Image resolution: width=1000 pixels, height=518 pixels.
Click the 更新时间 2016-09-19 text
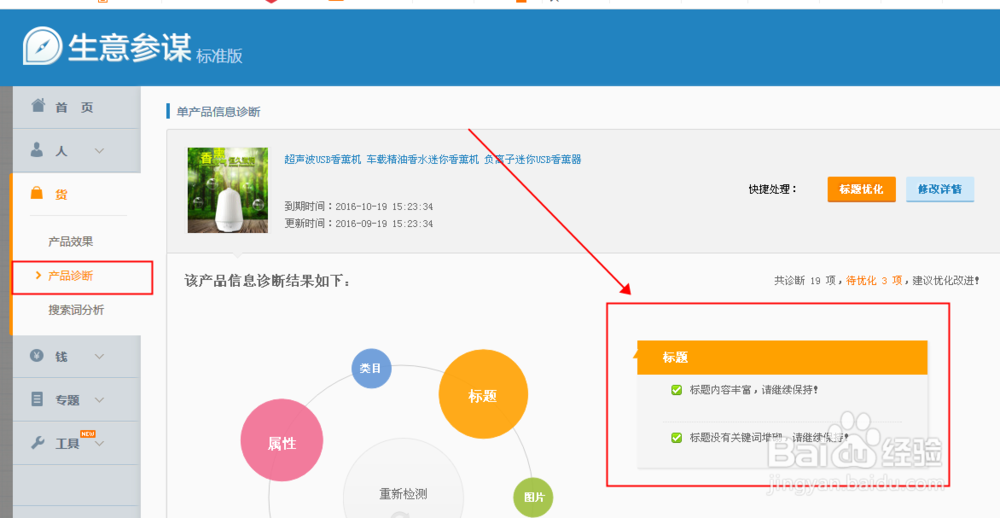click(358, 224)
